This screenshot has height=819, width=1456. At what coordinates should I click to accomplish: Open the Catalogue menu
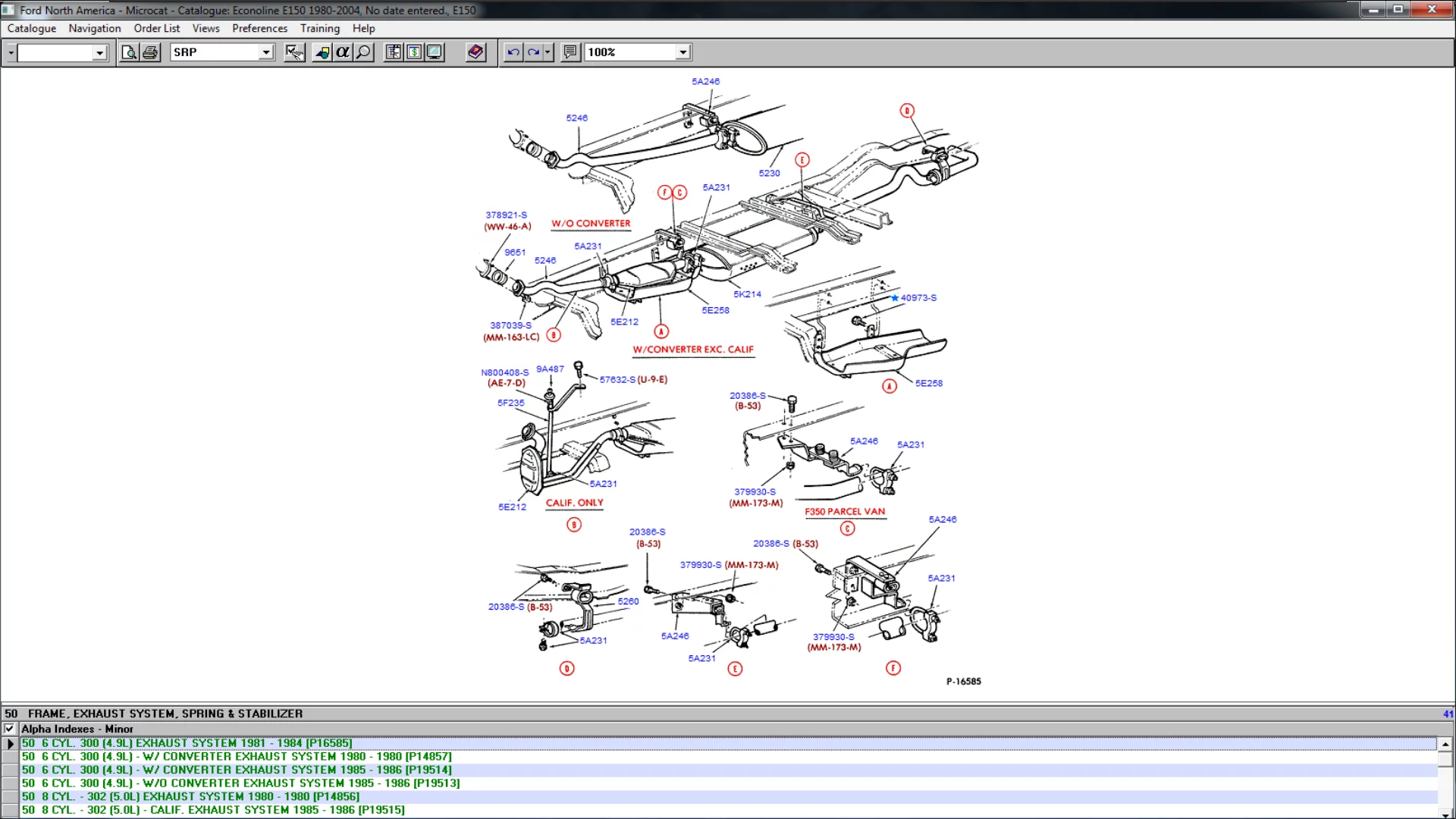click(x=32, y=28)
